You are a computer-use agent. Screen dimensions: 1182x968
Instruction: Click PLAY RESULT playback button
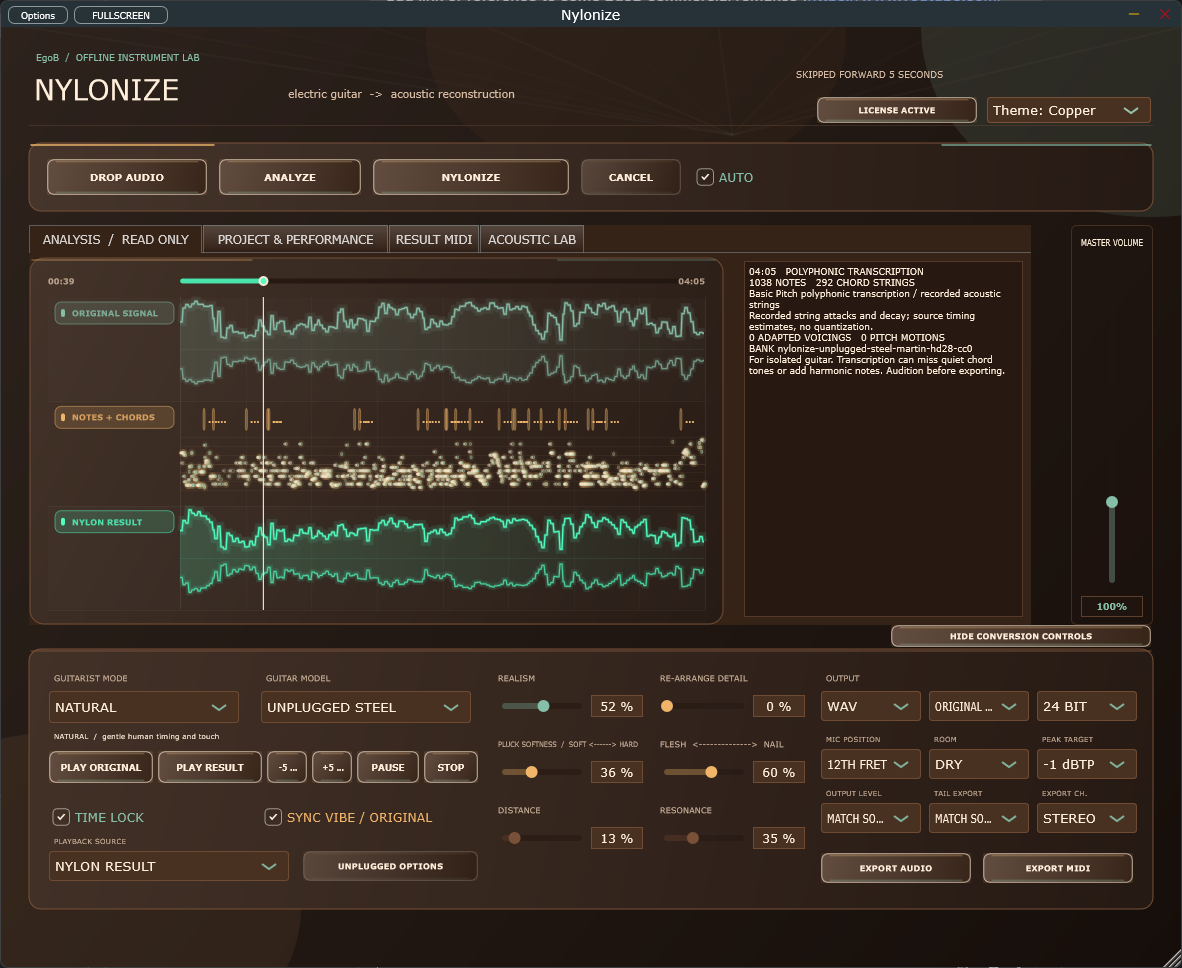[x=210, y=767]
